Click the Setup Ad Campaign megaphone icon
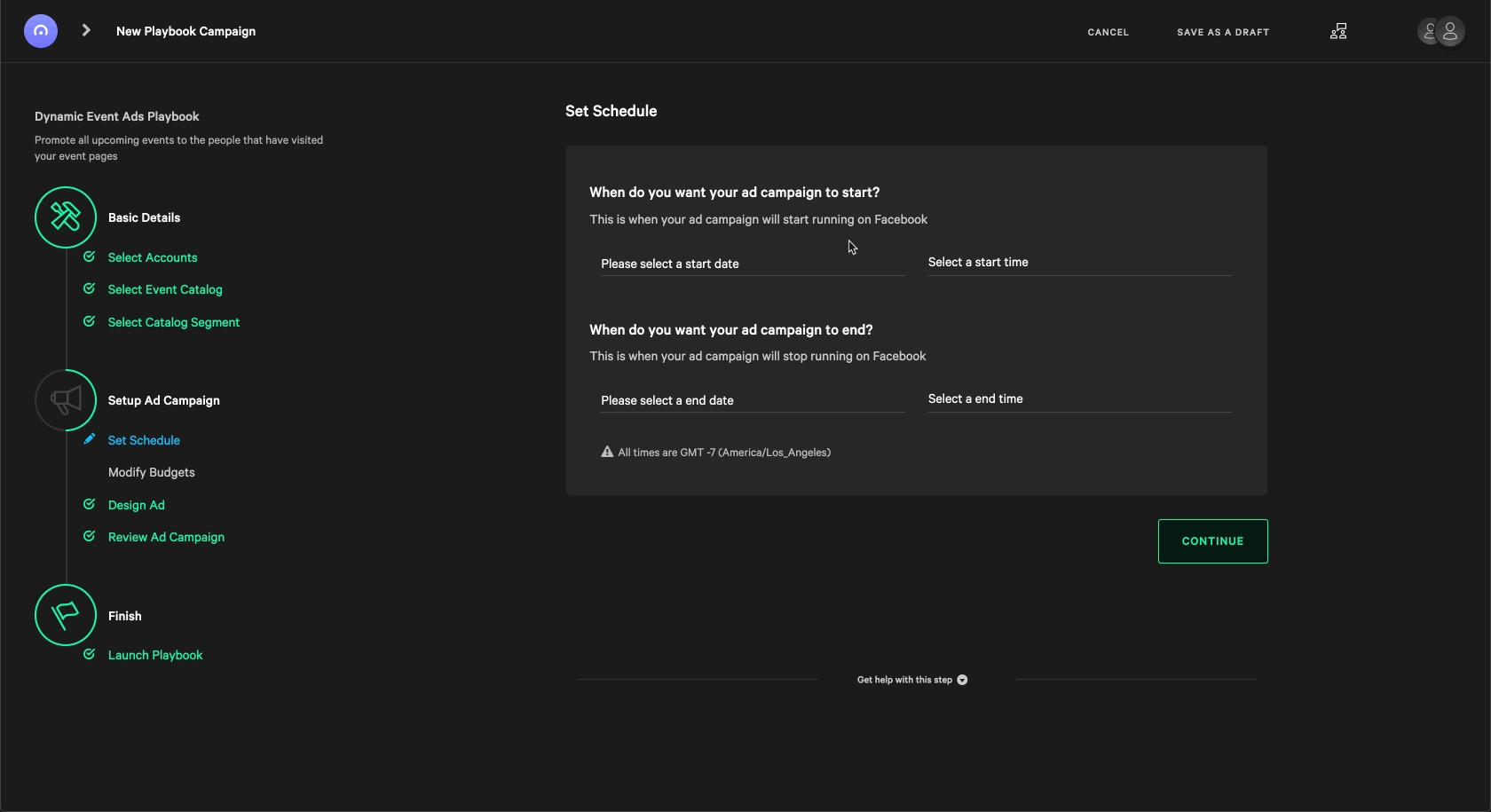This screenshot has width=1491, height=812. (x=66, y=400)
